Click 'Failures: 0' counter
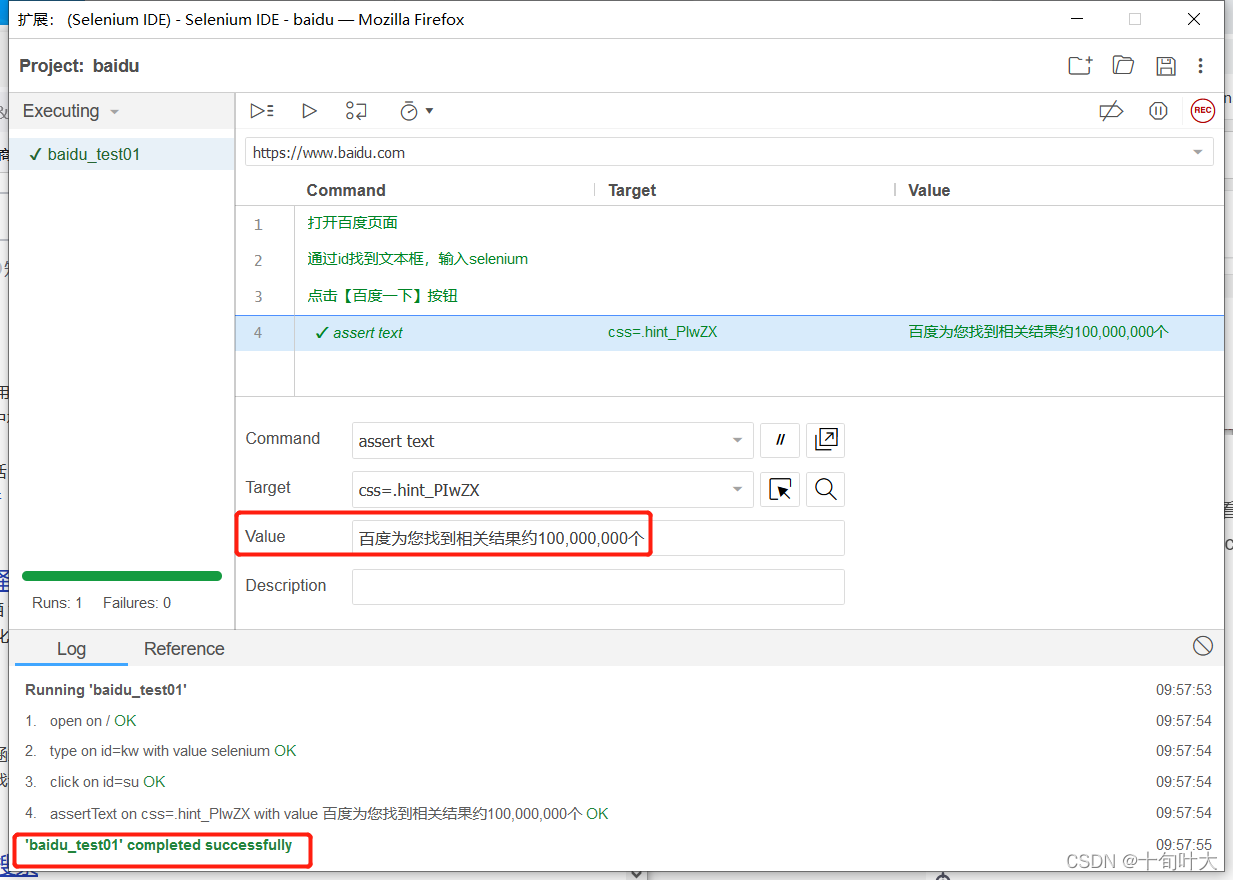This screenshot has width=1233, height=880. 136,603
